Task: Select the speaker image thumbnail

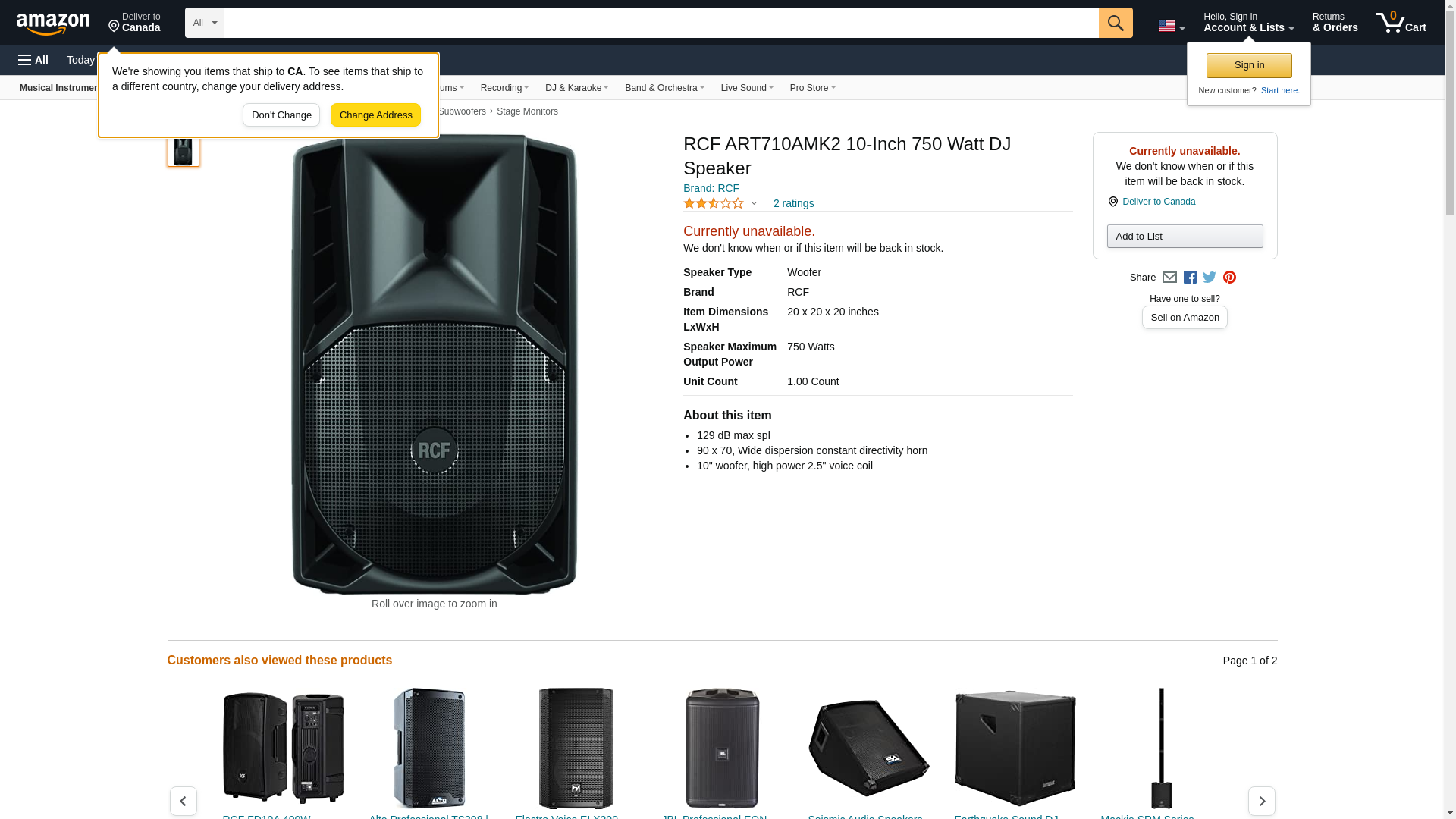Action: click(183, 149)
